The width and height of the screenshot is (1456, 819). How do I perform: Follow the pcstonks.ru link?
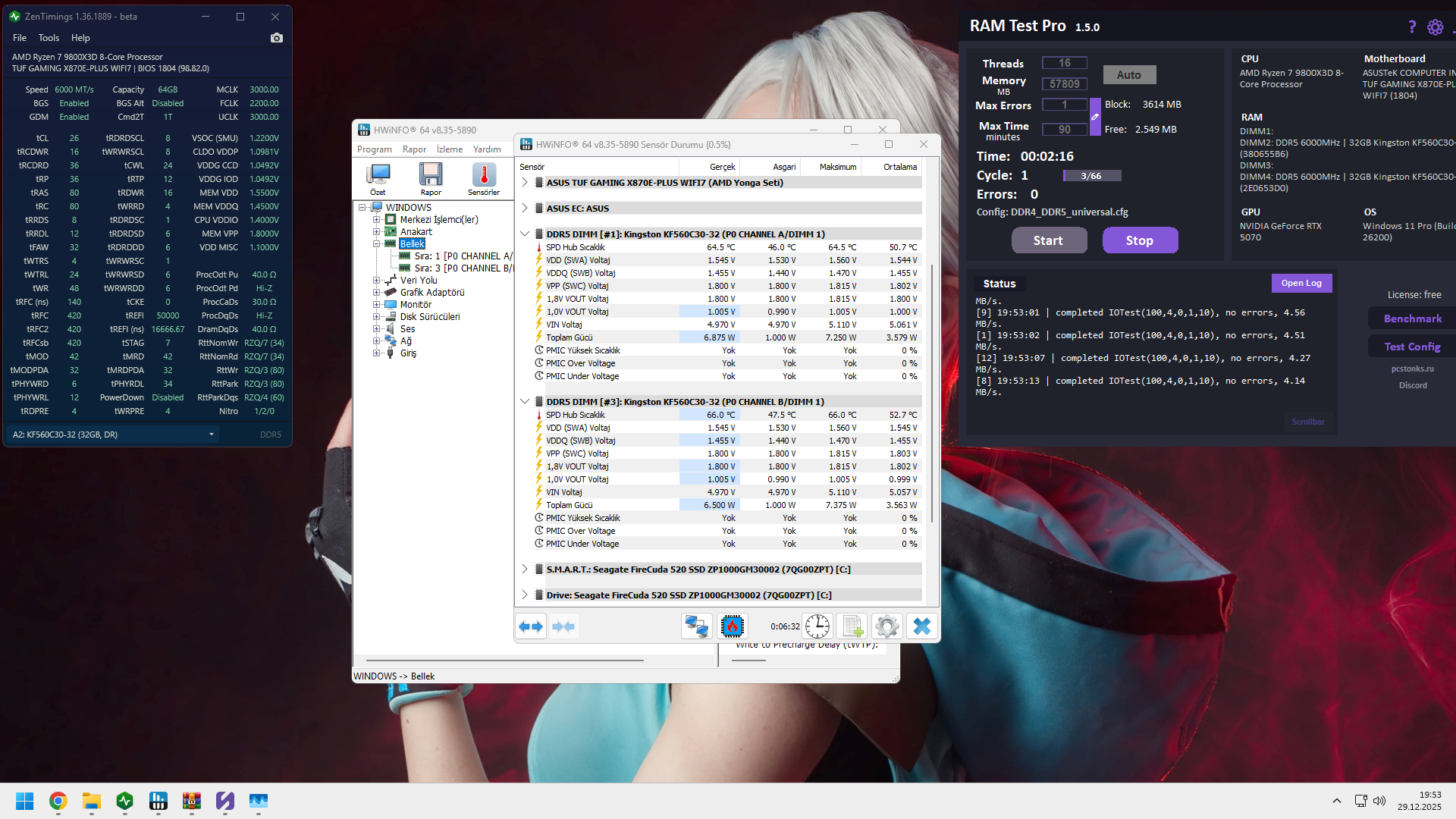pos(1413,369)
